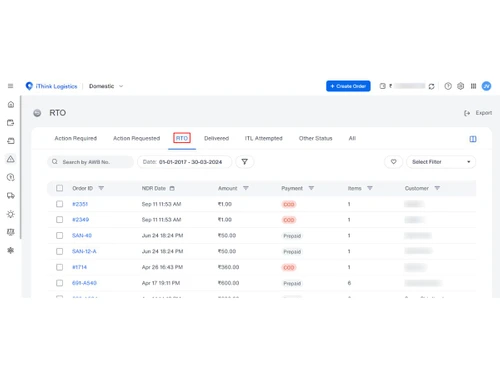This screenshot has height=375, width=500.
Task: Switch to the Delivered tab
Action: [x=216, y=138]
